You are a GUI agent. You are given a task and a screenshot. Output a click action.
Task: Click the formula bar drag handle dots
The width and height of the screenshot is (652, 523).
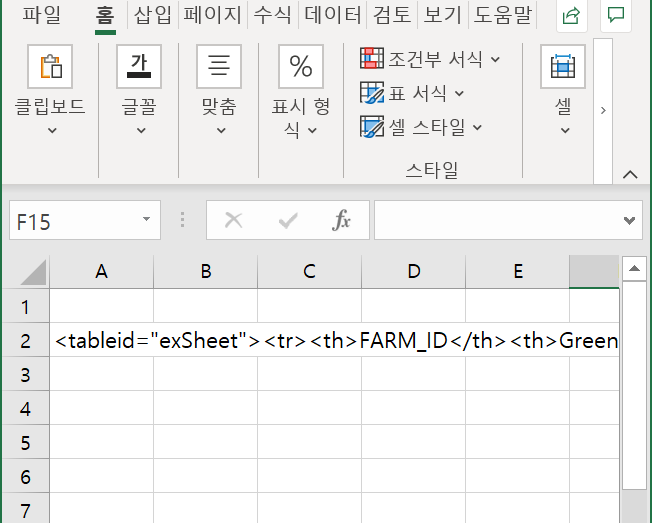coord(183,220)
